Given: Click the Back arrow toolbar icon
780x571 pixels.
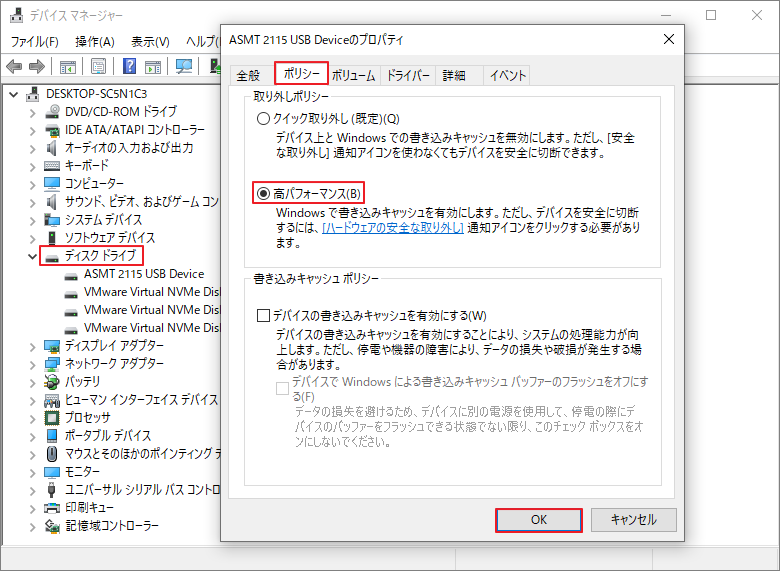Looking at the screenshot, I should [x=14, y=66].
